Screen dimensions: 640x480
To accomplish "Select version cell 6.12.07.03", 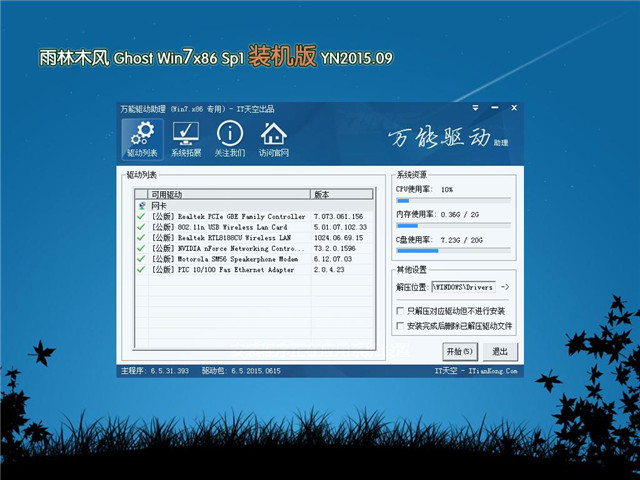I will point(333,259).
